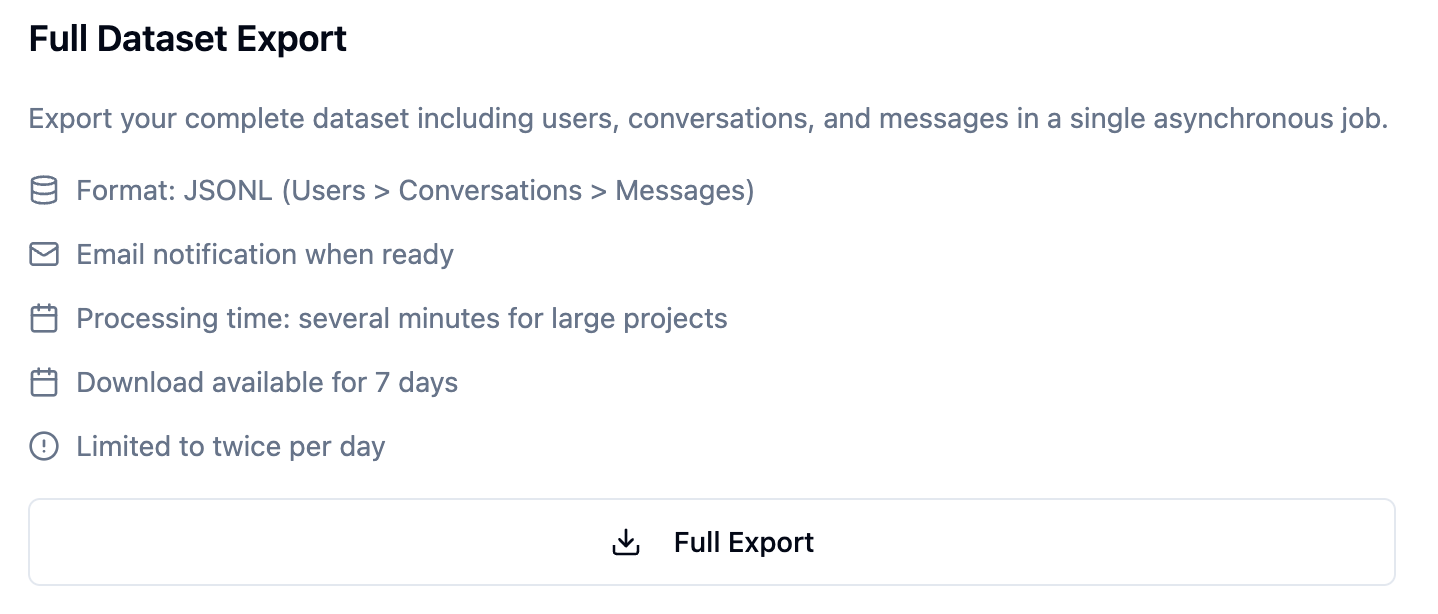Click the calendar icon beside Processing time
The width and height of the screenshot is (1438, 614).
click(x=44, y=319)
